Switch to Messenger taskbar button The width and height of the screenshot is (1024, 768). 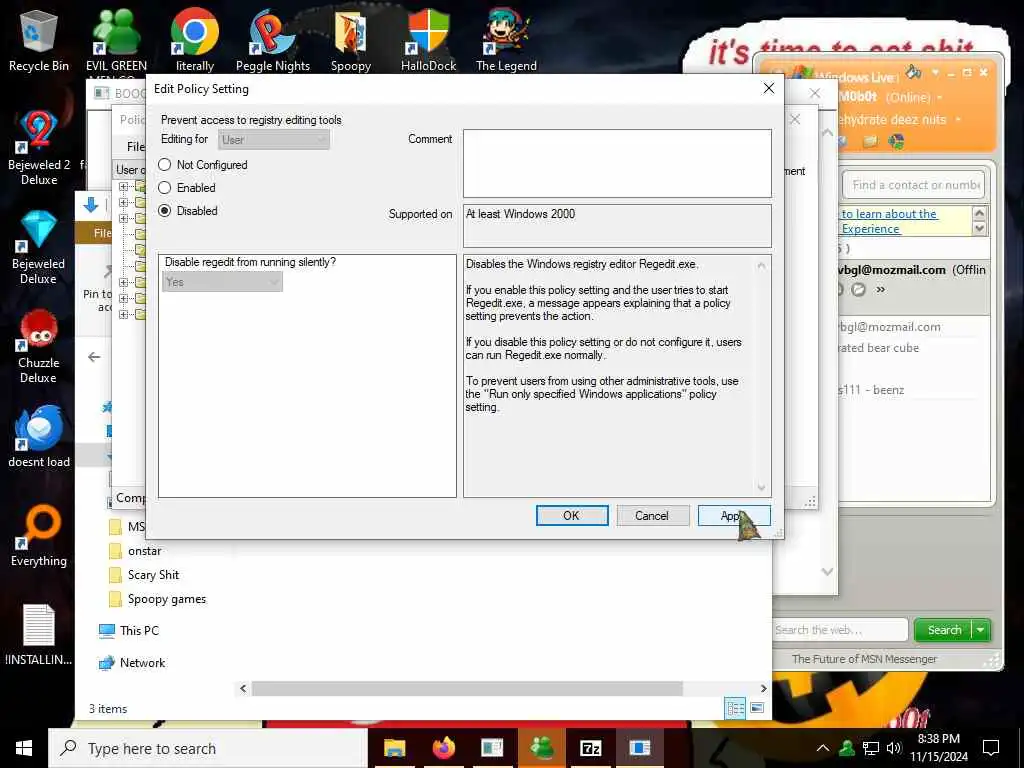[541, 748]
